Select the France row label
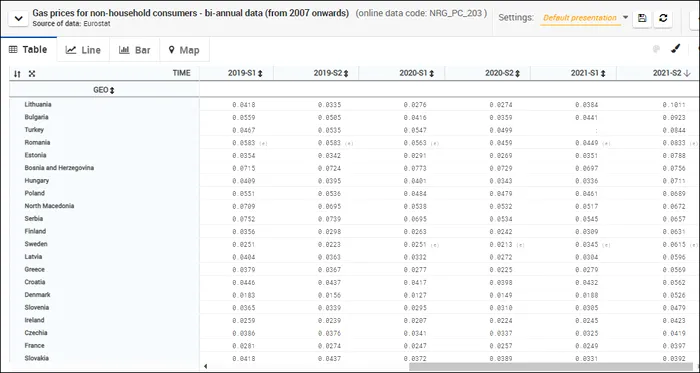Screen dimensions: 700x373 [34, 345]
